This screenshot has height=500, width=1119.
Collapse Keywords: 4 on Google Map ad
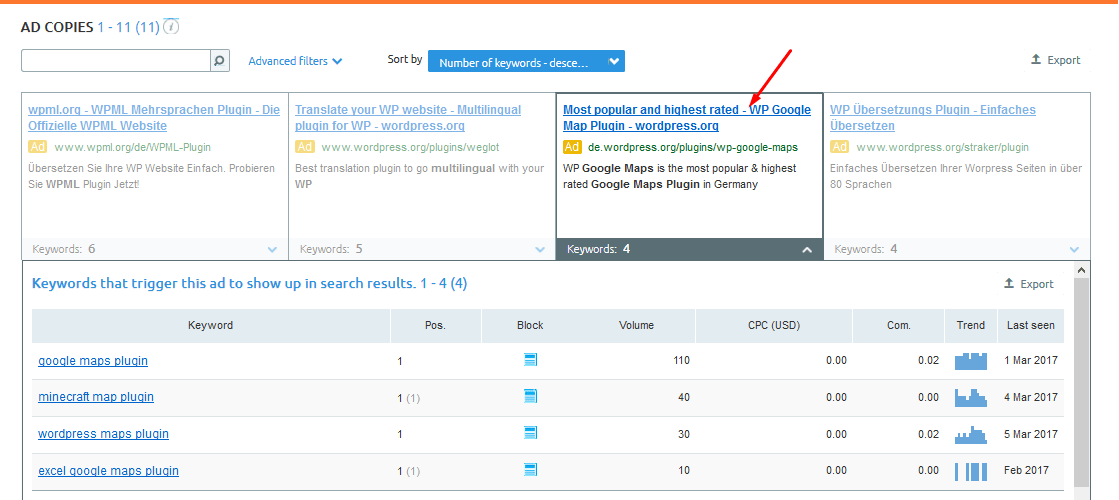pyautogui.click(x=689, y=249)
